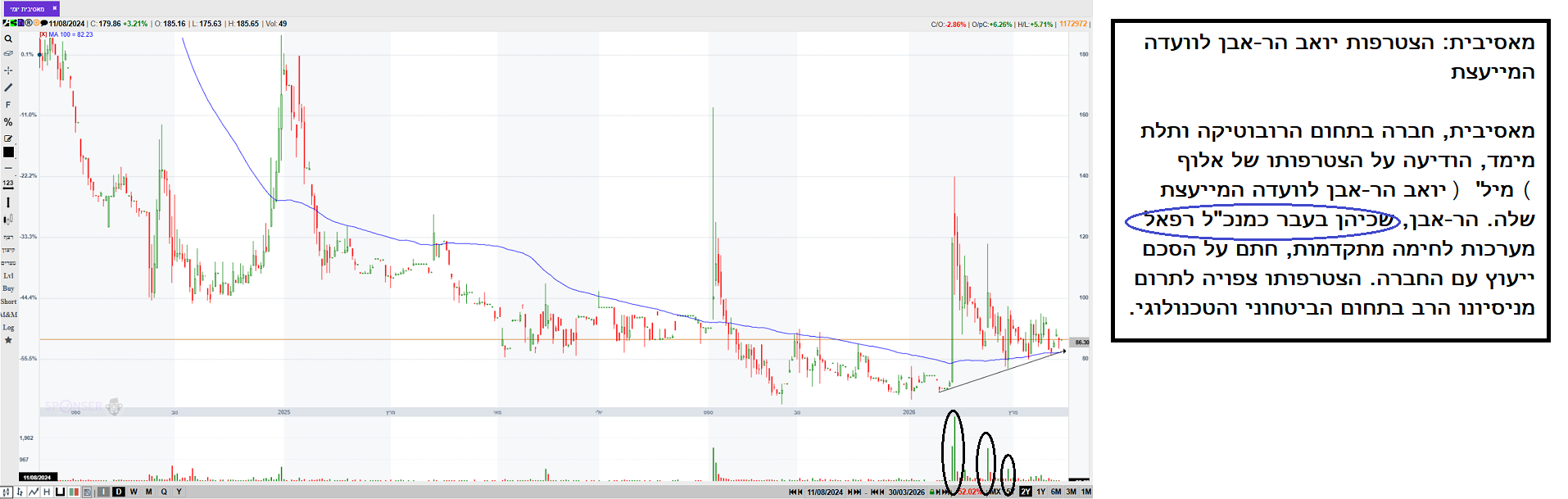Image resolution: width=1568 pixels, height=499 pixels.
Task: Select the weekly W interval
Action: (x=134, y=492)
